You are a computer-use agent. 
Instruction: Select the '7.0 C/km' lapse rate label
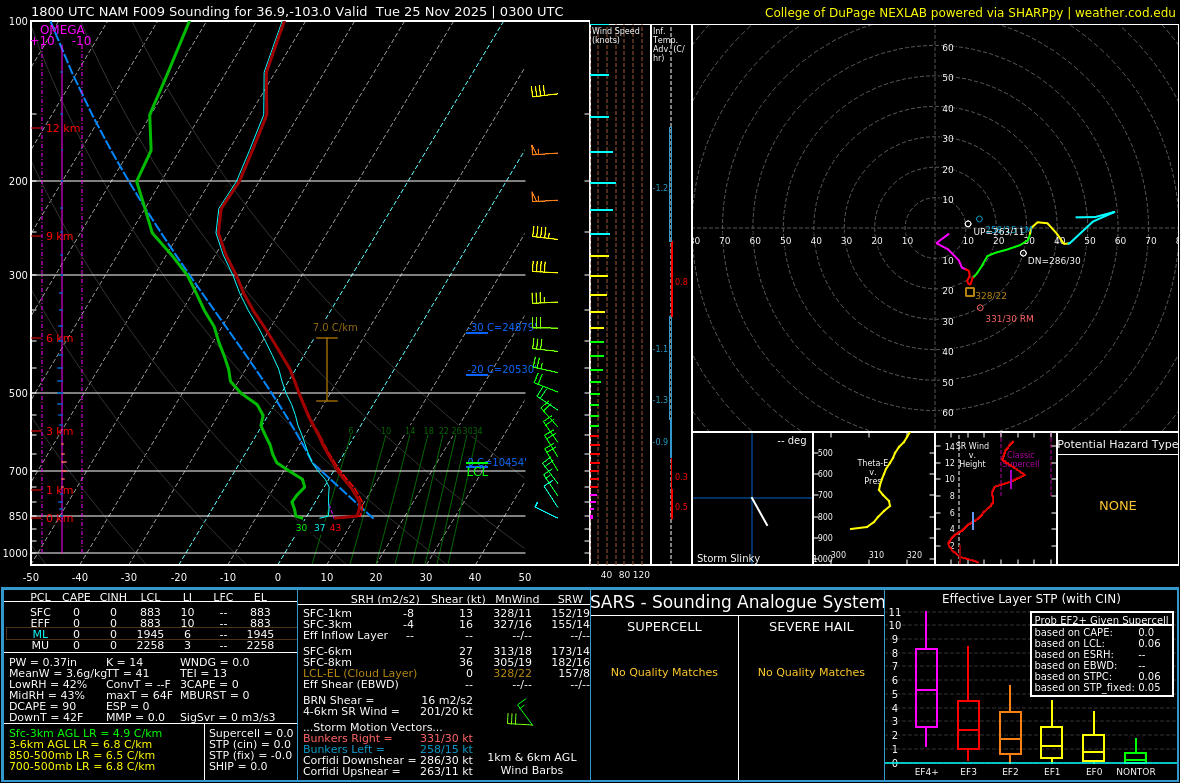point(335,328)
